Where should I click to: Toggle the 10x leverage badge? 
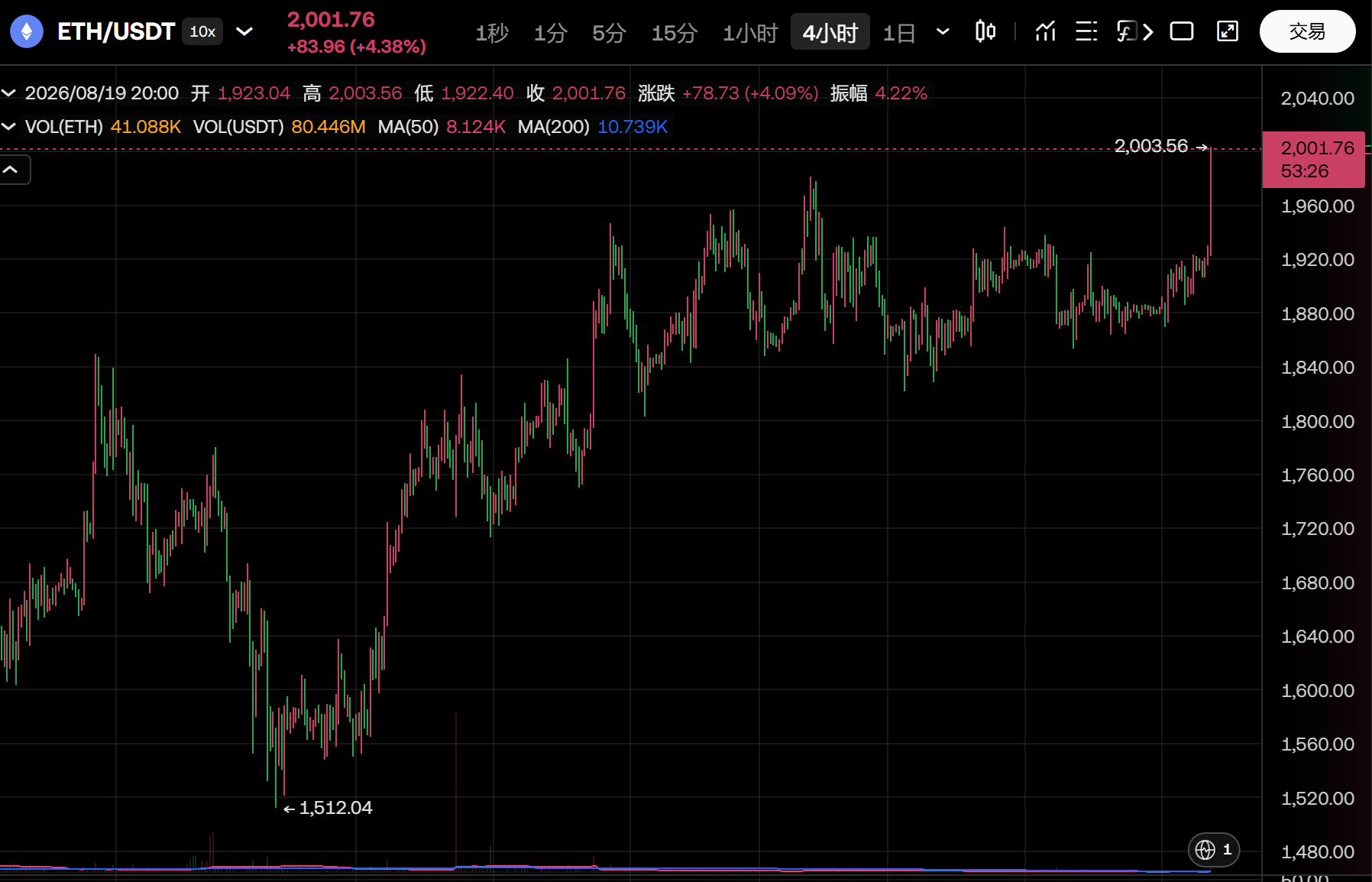[x=202, y=31]
